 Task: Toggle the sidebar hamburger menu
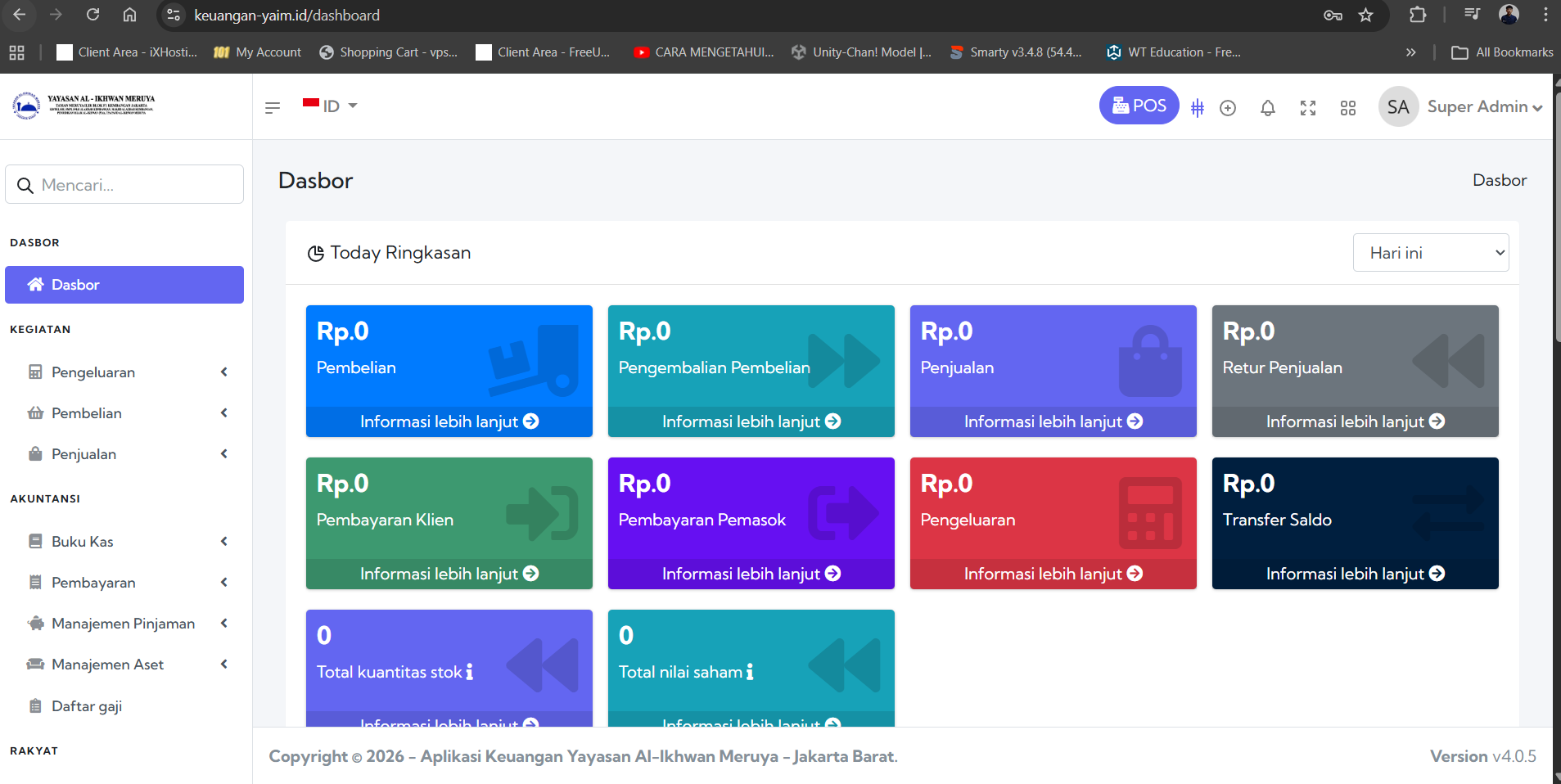pos(273,107)
